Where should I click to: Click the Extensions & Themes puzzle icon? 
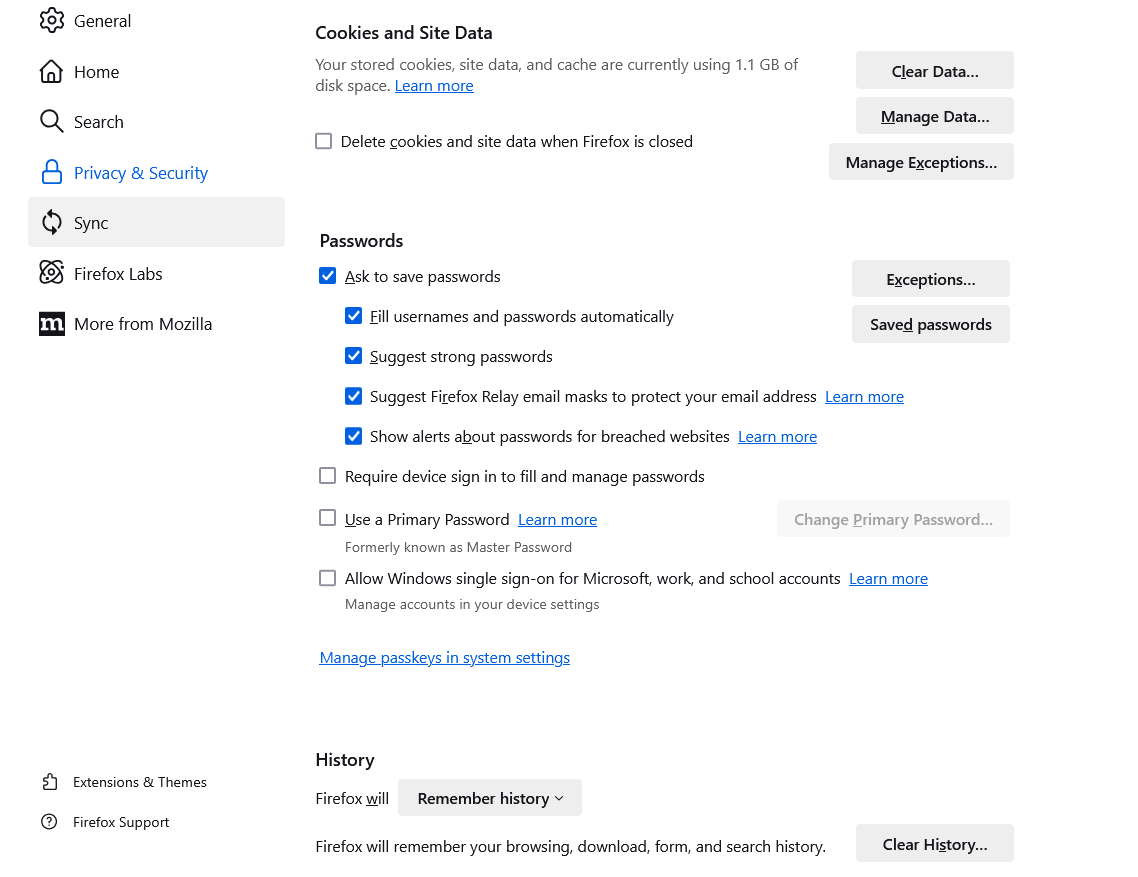pyautogui.click(x=49, y=782)
